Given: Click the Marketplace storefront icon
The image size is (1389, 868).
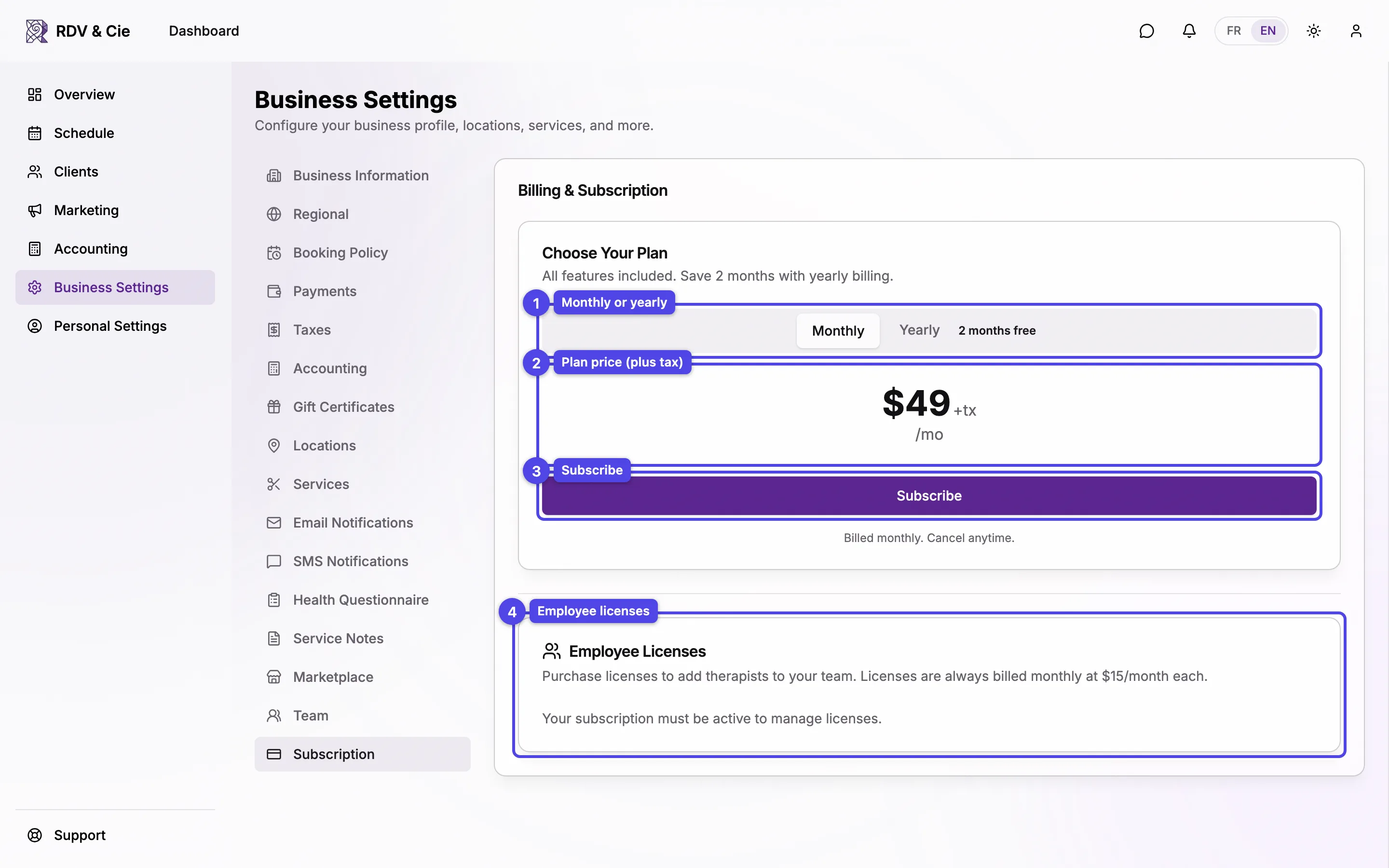Looking at the screenshot, I should click(x=274, y=677).
